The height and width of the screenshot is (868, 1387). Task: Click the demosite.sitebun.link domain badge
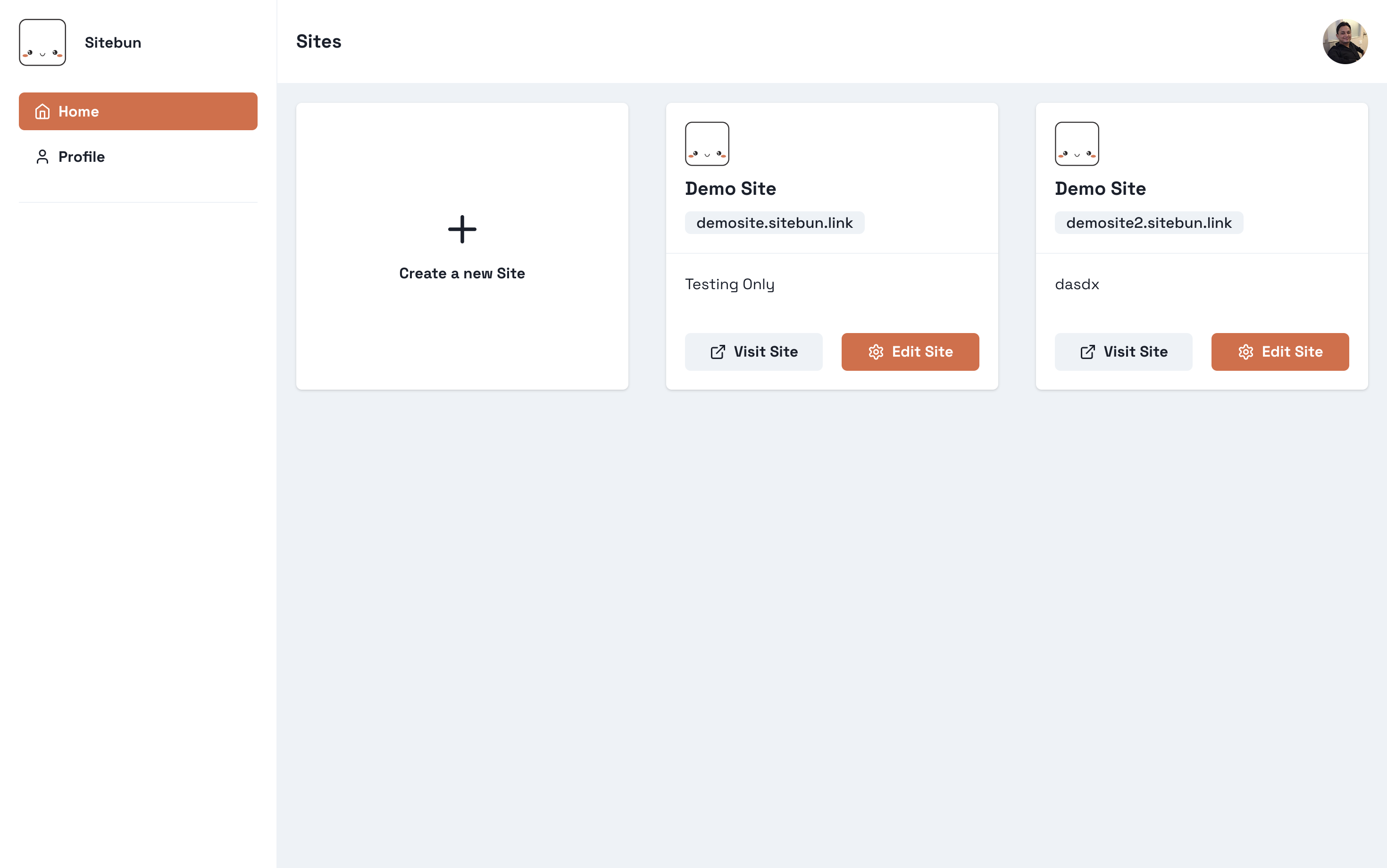point(774,223)
